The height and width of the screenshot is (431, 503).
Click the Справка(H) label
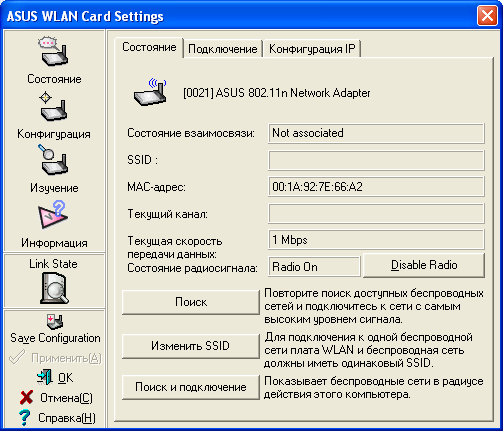pyautogui.click(x=67, y=418)
